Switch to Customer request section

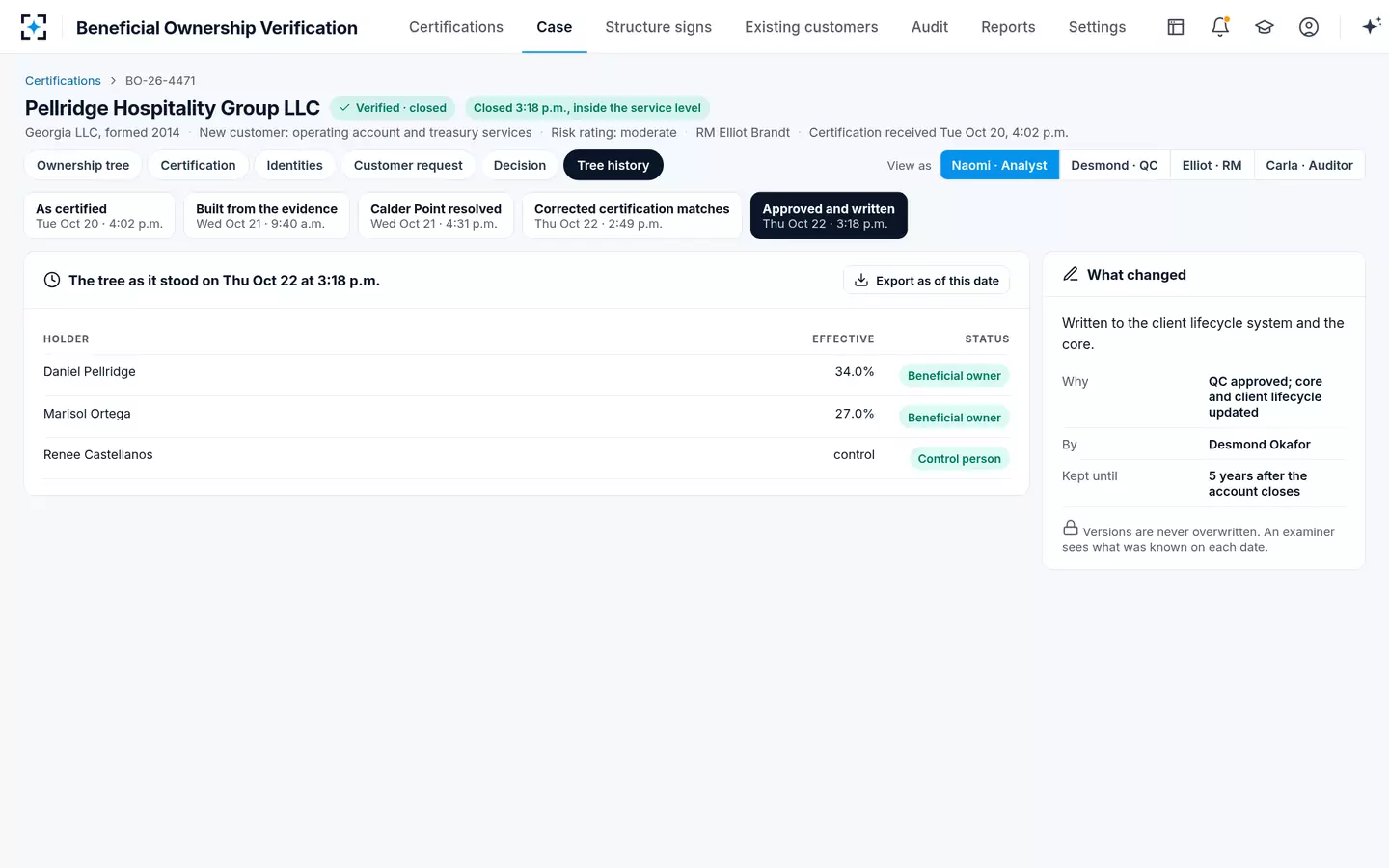coord(408,166)
